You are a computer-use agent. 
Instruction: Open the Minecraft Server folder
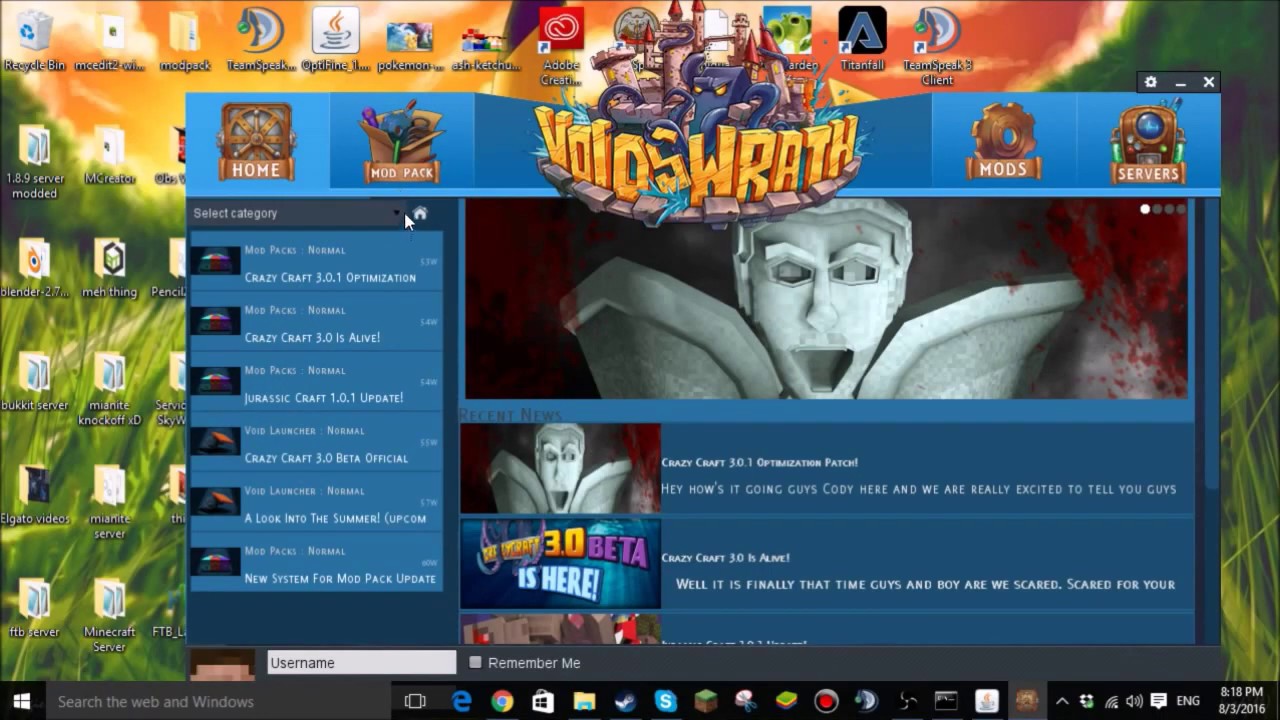[110, 615]
